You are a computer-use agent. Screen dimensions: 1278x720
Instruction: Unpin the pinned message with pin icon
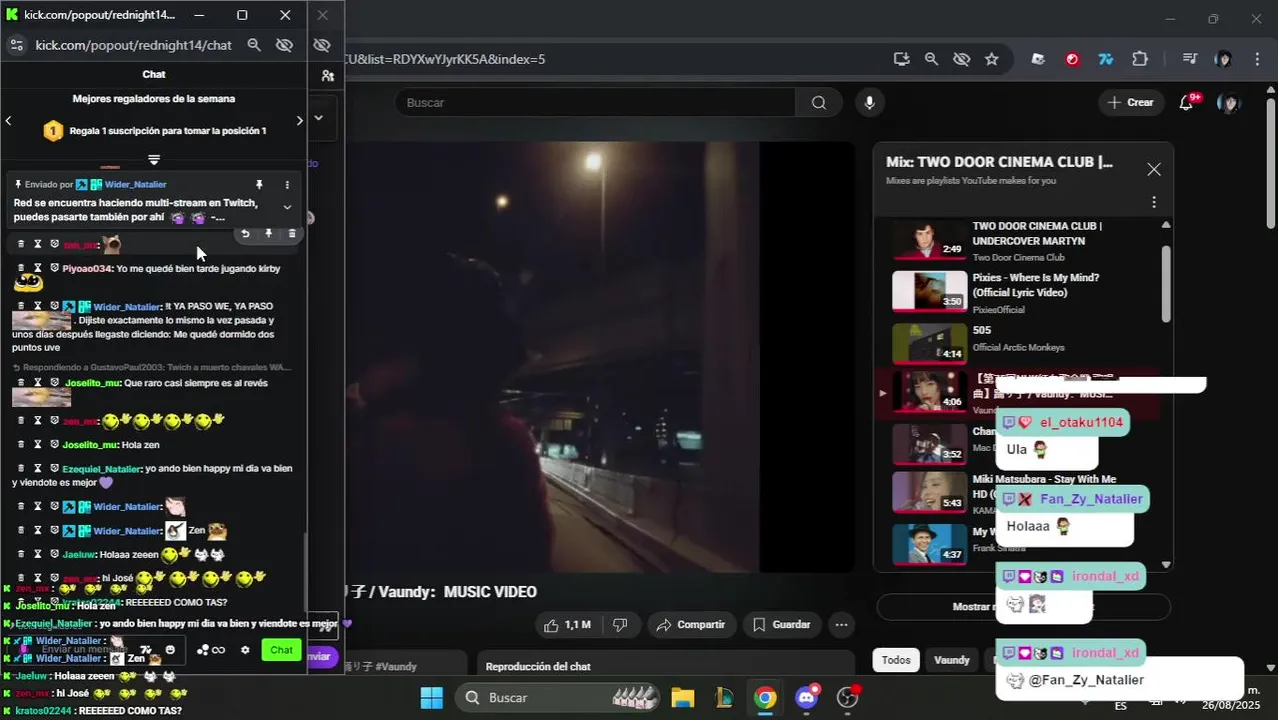coord(259,185)
